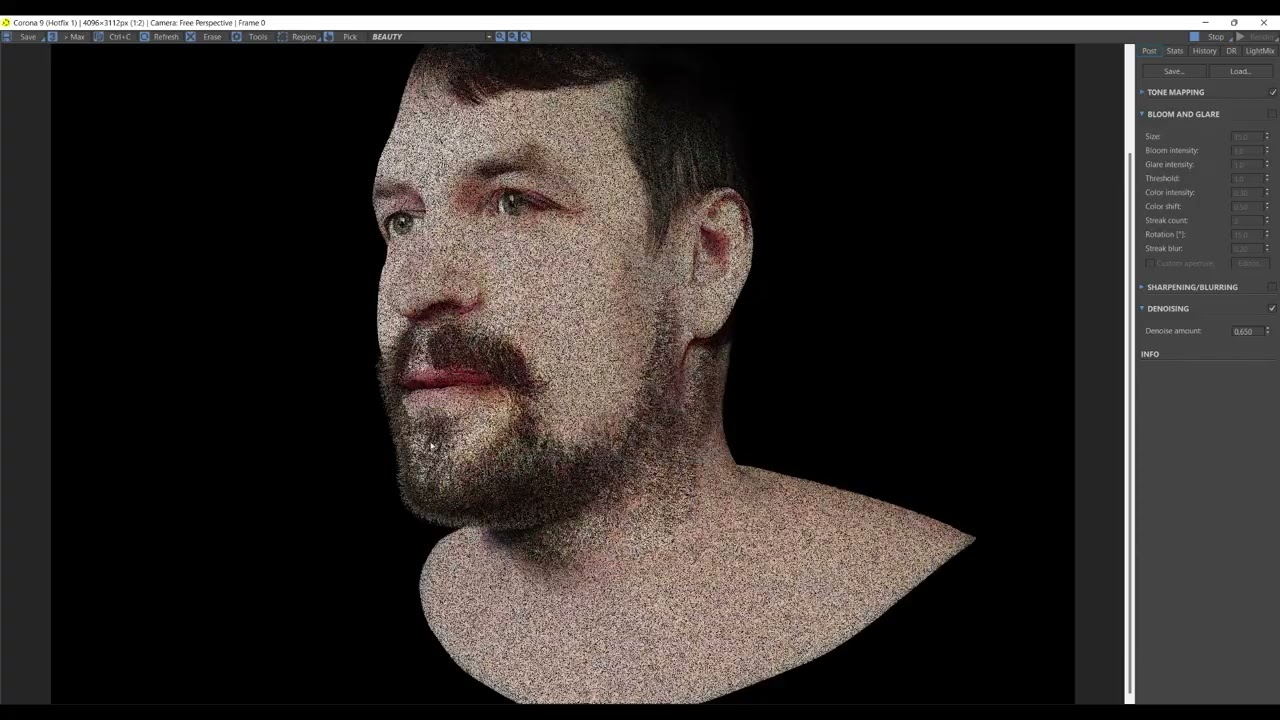Click the middle zoom magnifier icon
Screen dimensions: 1280x720
(x=513, y=37)
